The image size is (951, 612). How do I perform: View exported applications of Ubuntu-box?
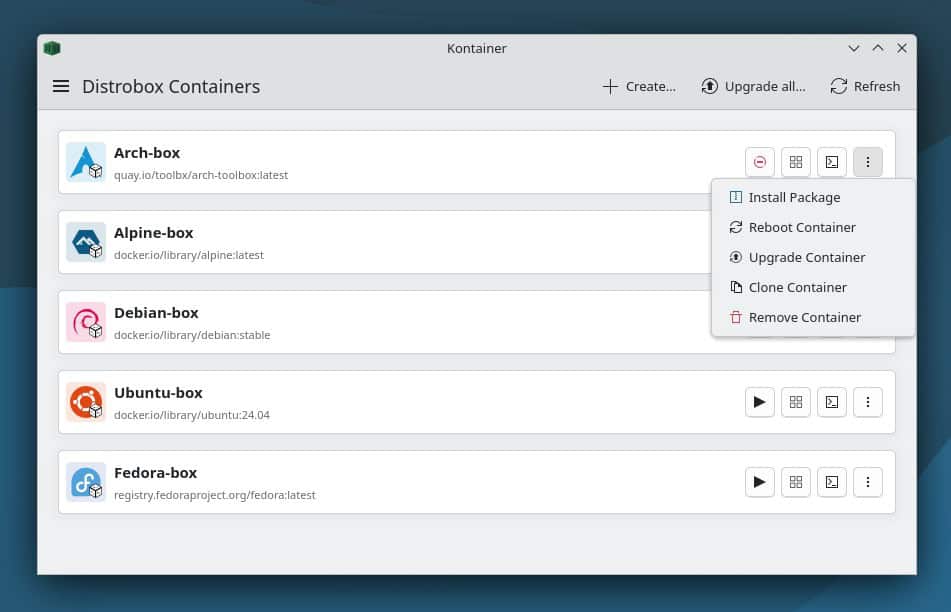coord(796,401)
